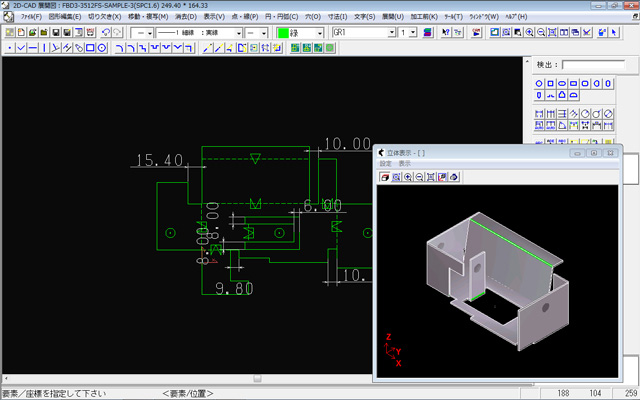This screenshot has width=640, height=400.
Task: Click the zoom out icon in 3D view window
Action: [419, 177]
